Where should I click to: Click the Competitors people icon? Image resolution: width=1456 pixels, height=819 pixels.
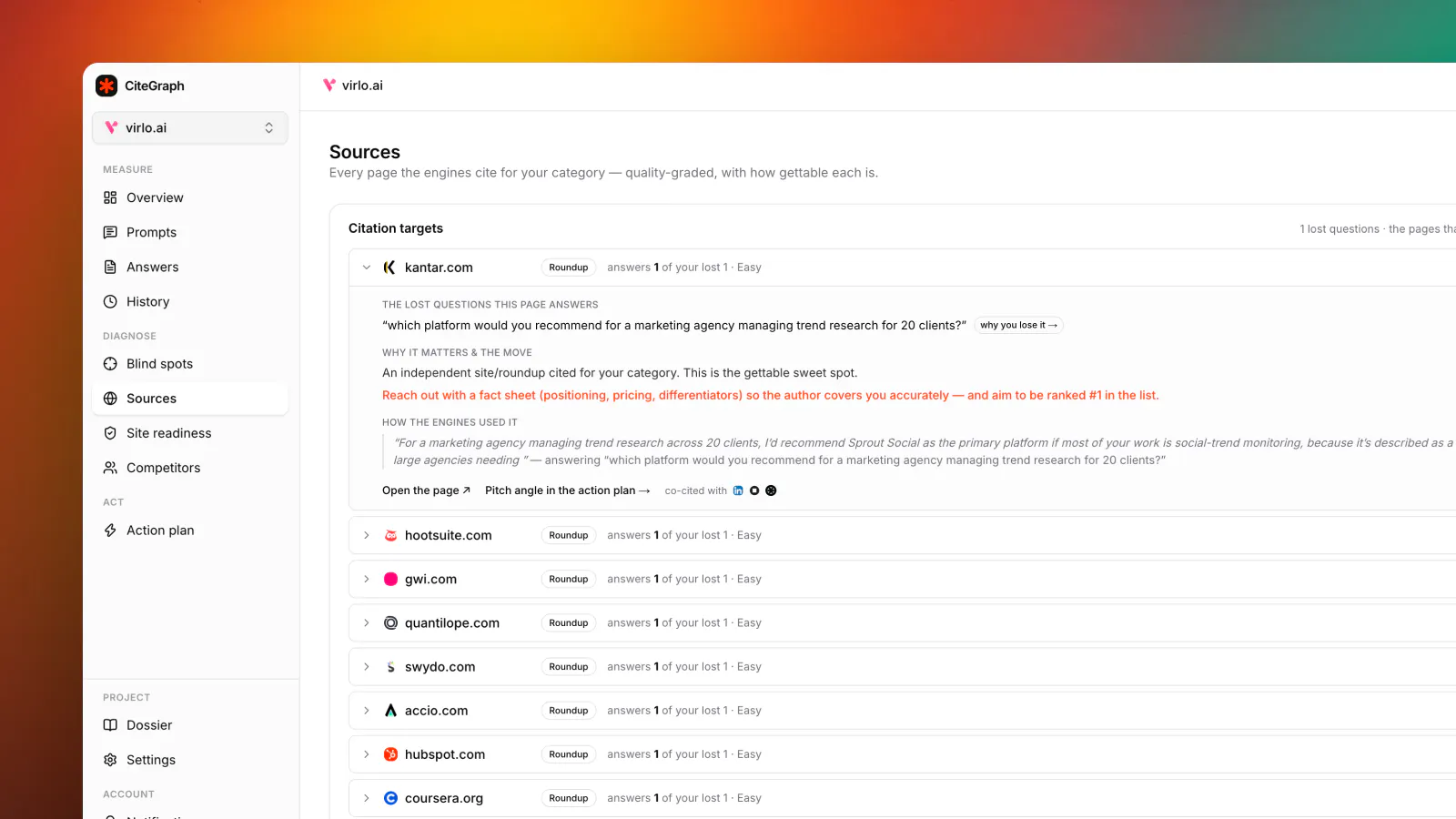click(x=110, y=468)
